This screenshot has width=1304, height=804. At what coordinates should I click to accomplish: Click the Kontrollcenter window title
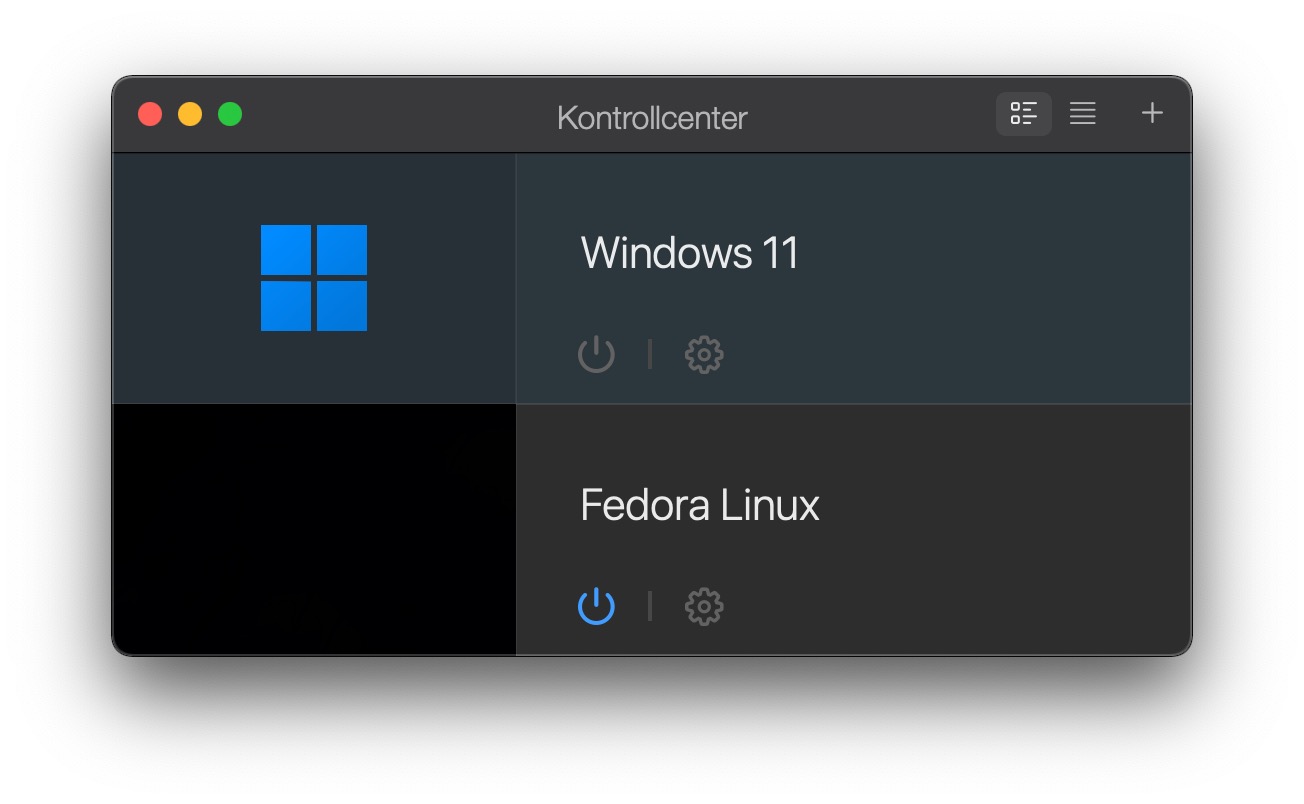[652, 118]
